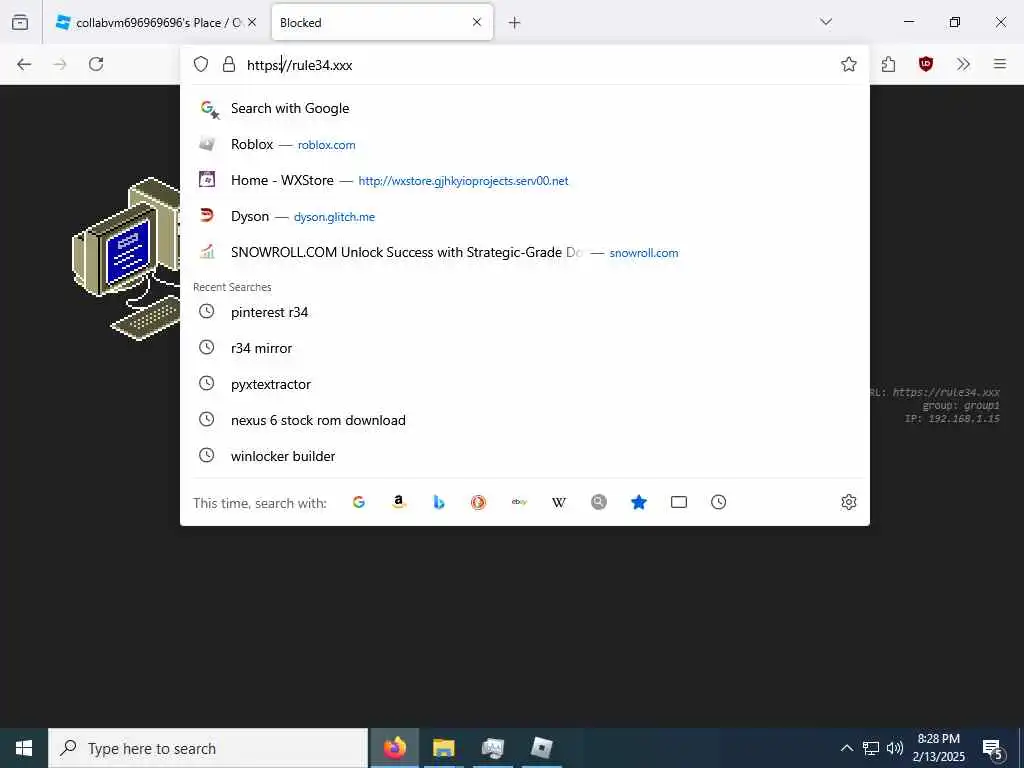Open the volume control tray icon
The width and height of the screenshot is (1024, 768).
point(895,748)
